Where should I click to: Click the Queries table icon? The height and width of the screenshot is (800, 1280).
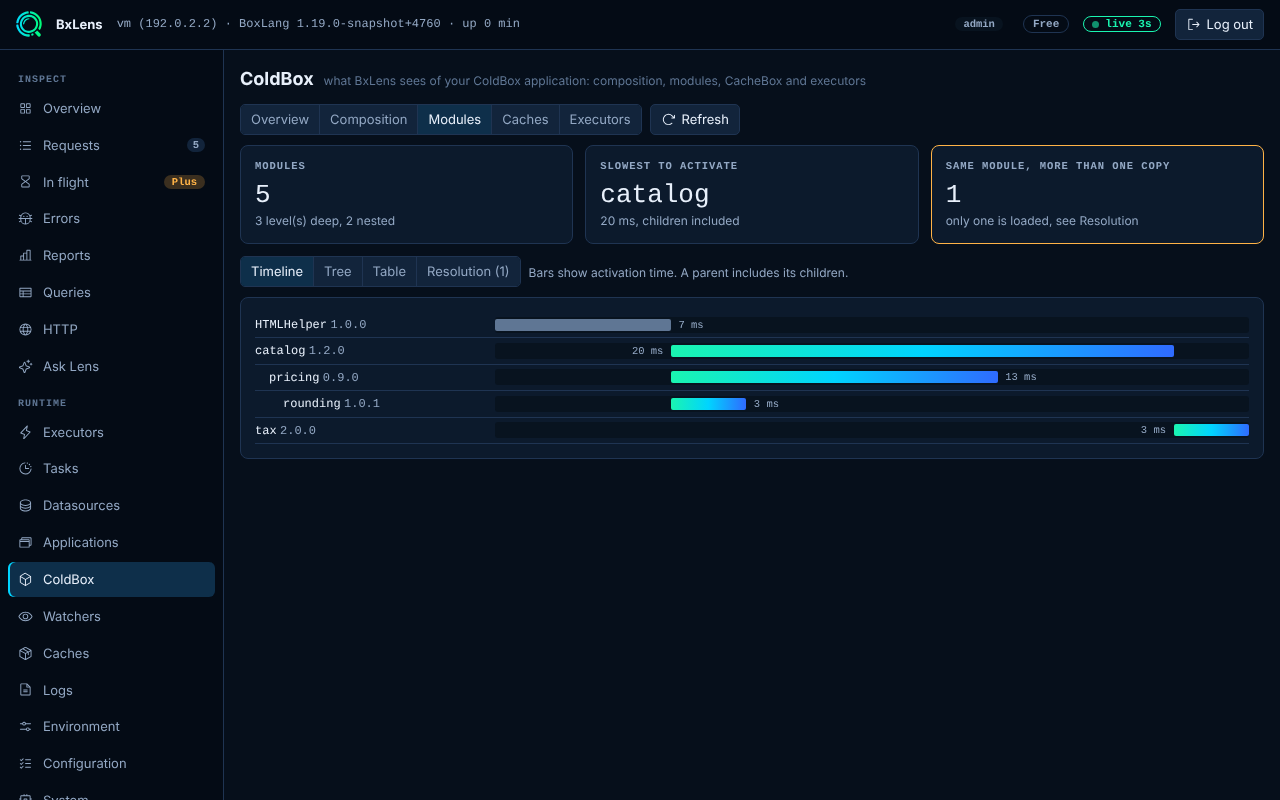click(x=26, y=292)
